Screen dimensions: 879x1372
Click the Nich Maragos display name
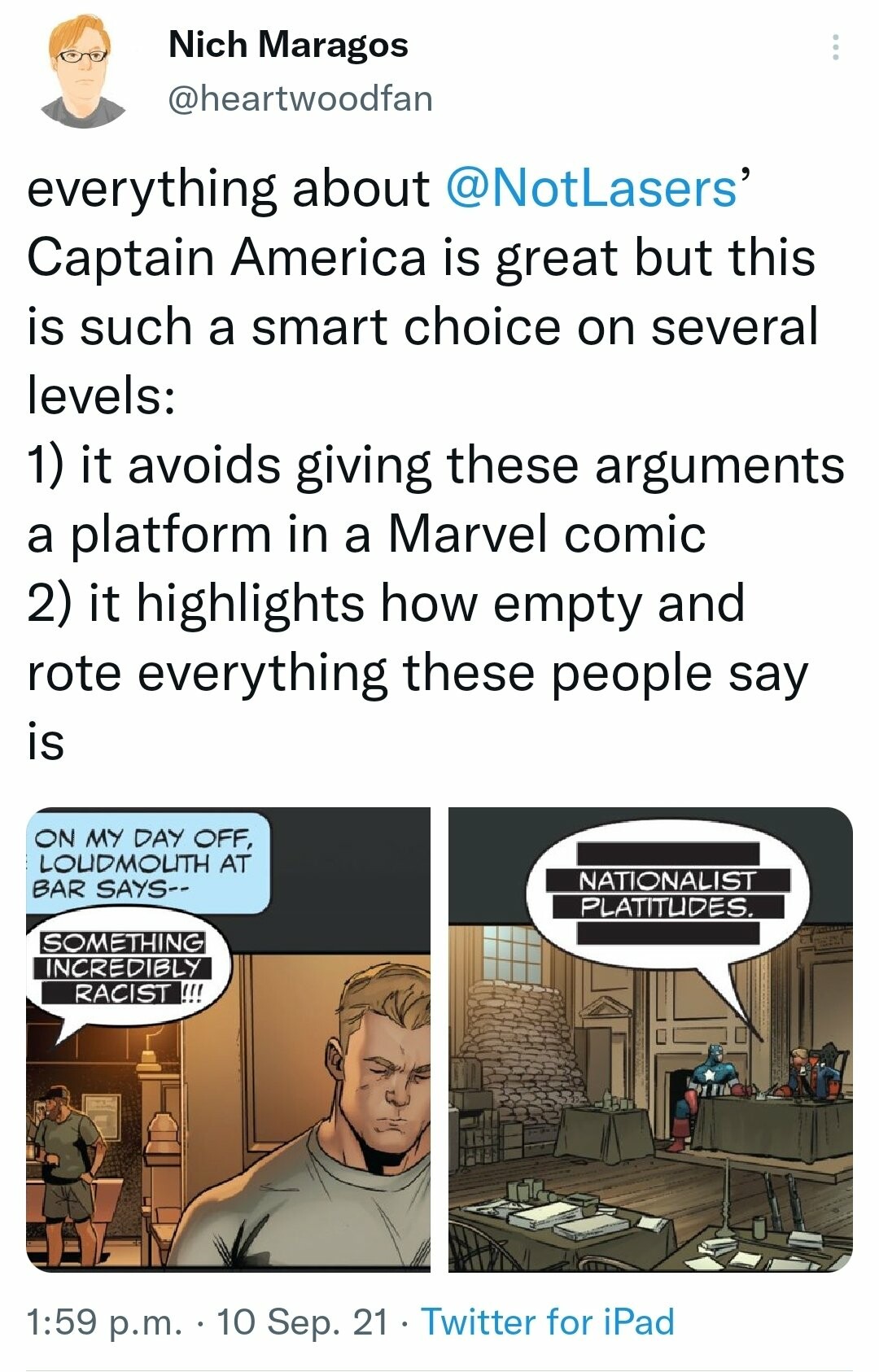(x=288, y=44)
